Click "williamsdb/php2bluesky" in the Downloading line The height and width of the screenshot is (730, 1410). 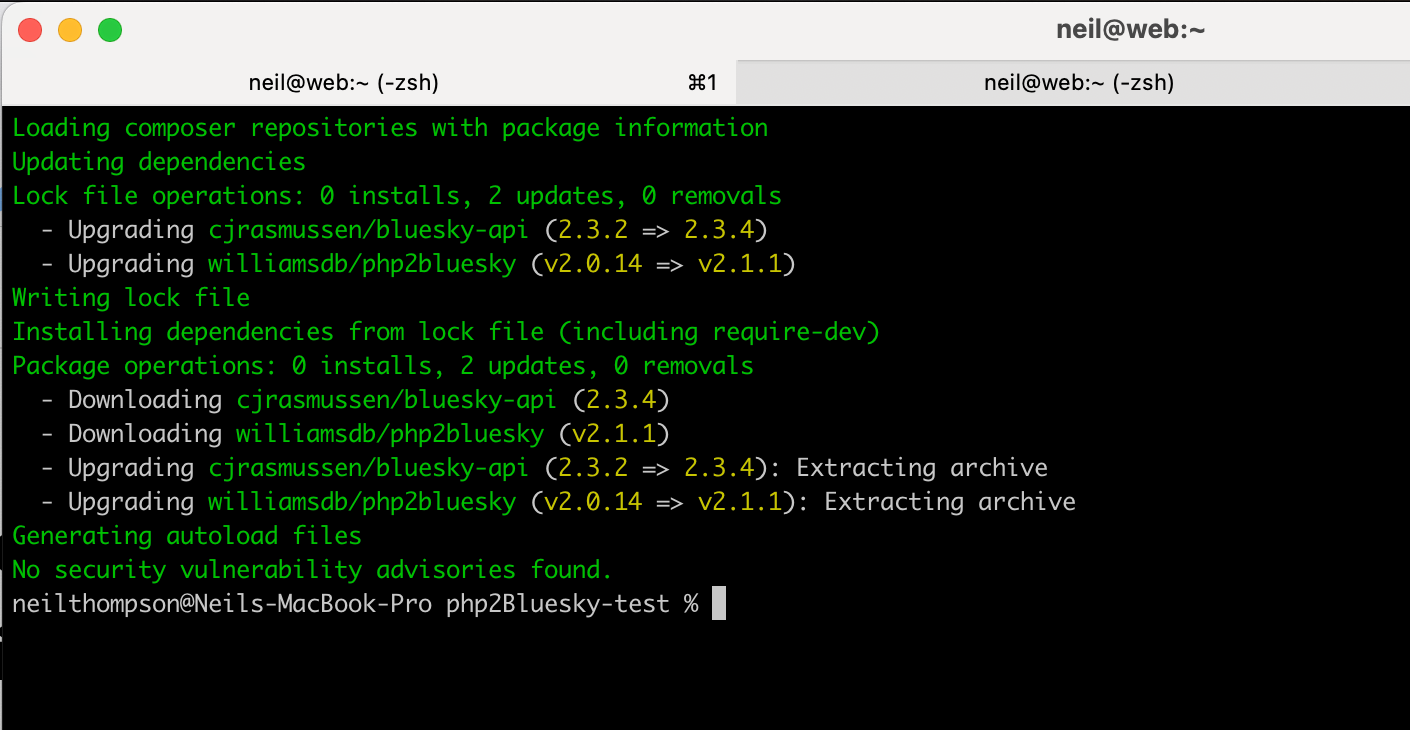(x=390, y=434)
